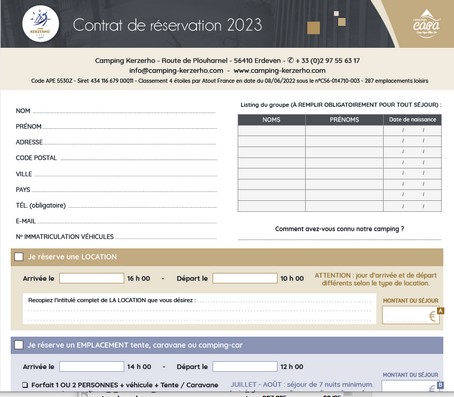Image resolution: width=454 pixels, height=397 pixels.
Task: Check the 'Je réserve un EMPLACEMENT' checkbox
Action: [x=19, y=345]
